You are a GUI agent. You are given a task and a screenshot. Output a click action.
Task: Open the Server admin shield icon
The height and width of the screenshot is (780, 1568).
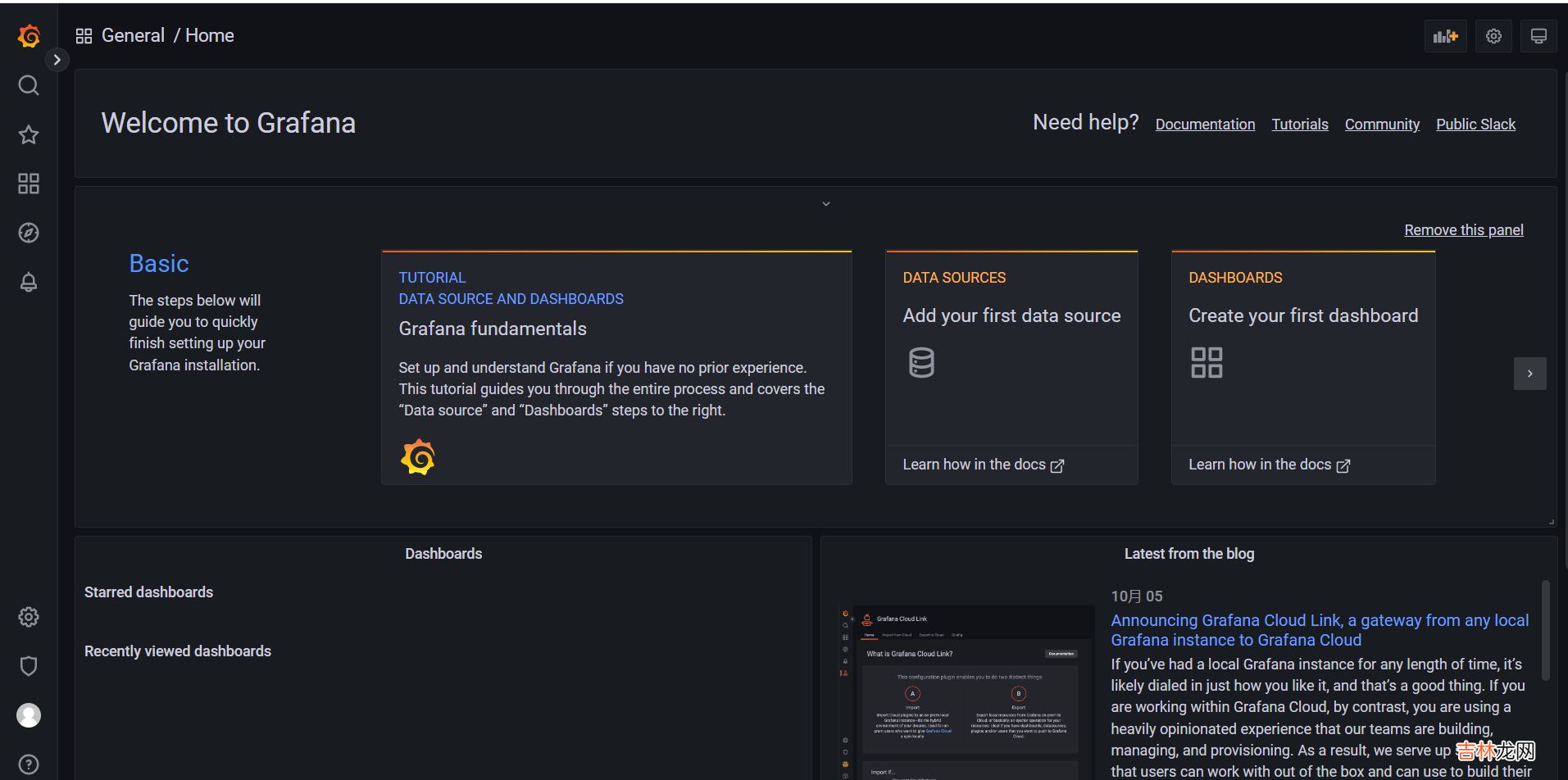pyautogui.click(x=29, y=666)
